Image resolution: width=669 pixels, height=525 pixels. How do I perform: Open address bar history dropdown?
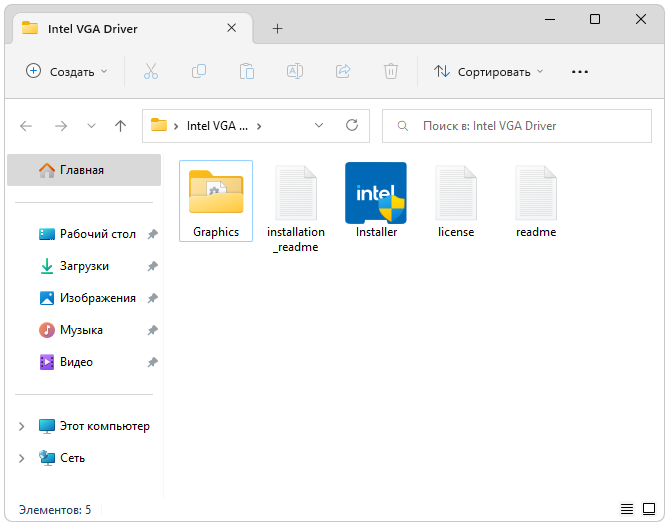[x=319, y=125]
